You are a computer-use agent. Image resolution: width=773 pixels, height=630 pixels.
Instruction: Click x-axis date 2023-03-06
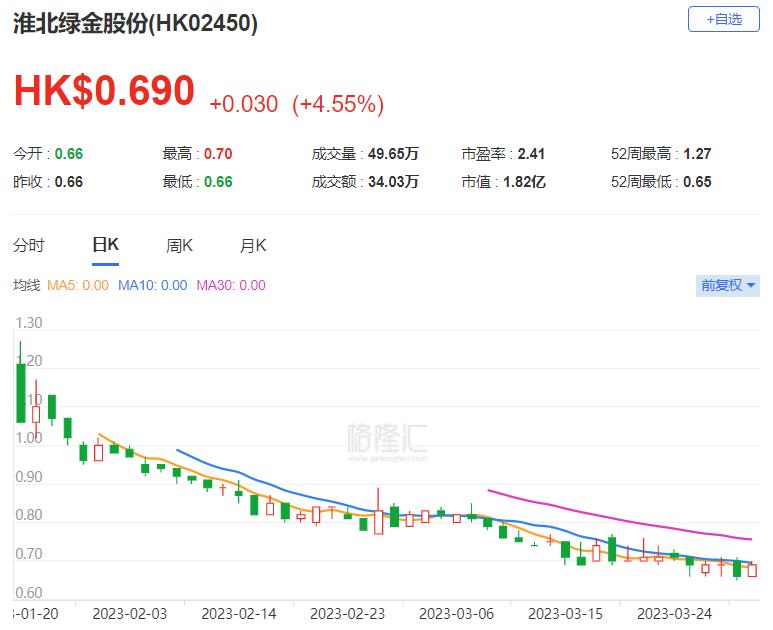[x=457, y=614]
